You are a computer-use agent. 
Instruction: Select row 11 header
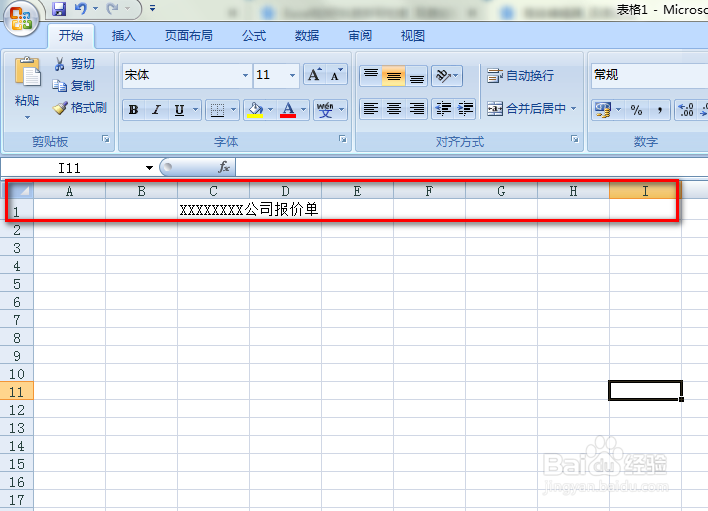(17, 391)
